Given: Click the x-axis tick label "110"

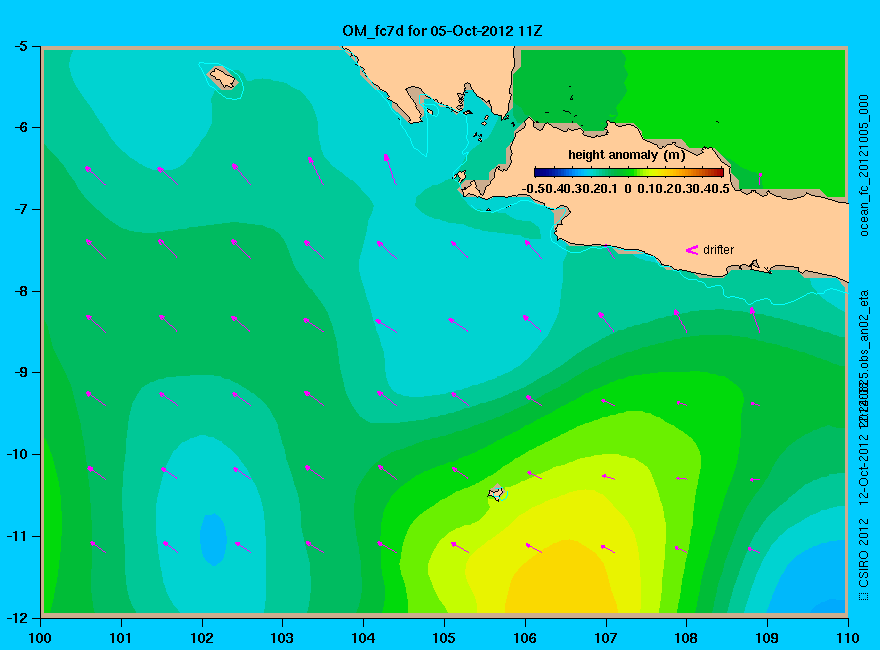Looking at the screenshot, I should click(x=848, y=638).
